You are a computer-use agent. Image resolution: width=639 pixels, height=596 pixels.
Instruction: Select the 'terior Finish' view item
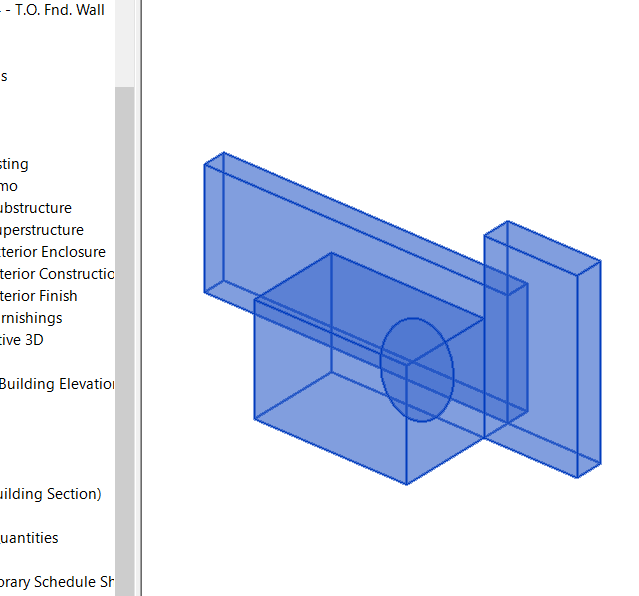(39, 296)
